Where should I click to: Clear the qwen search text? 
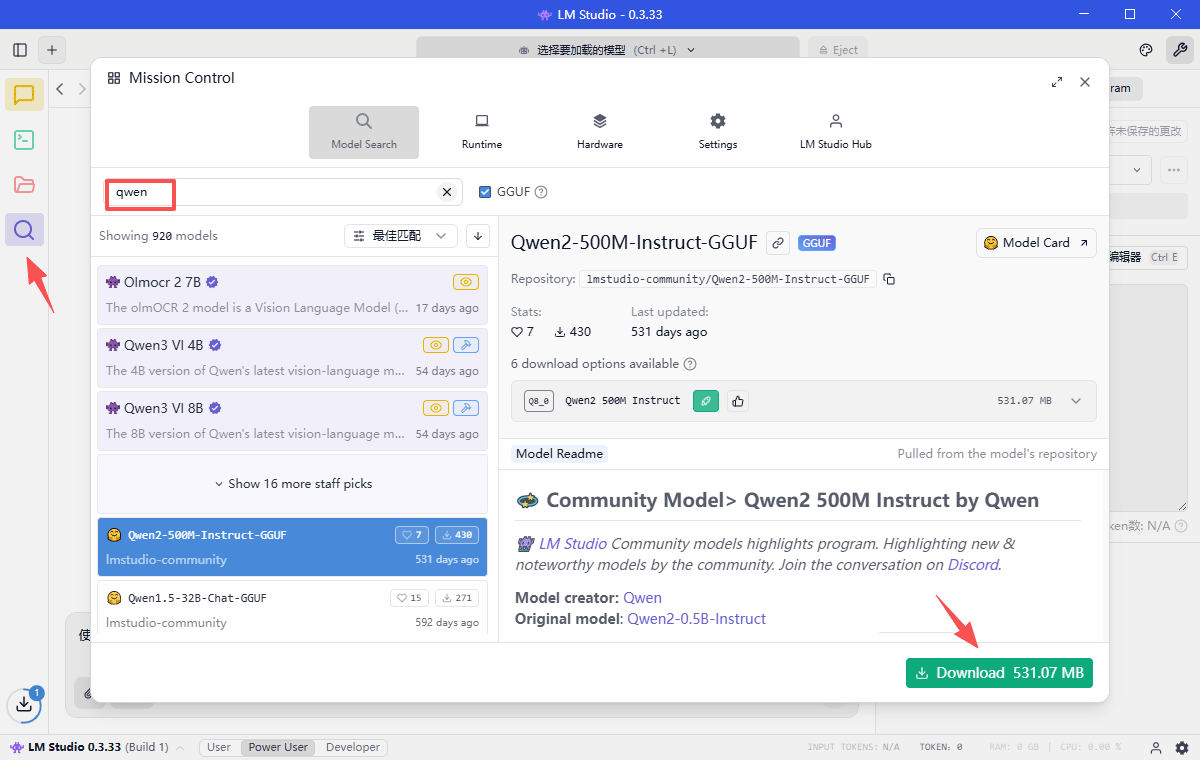pyautogui.click(x=447, y=192)
